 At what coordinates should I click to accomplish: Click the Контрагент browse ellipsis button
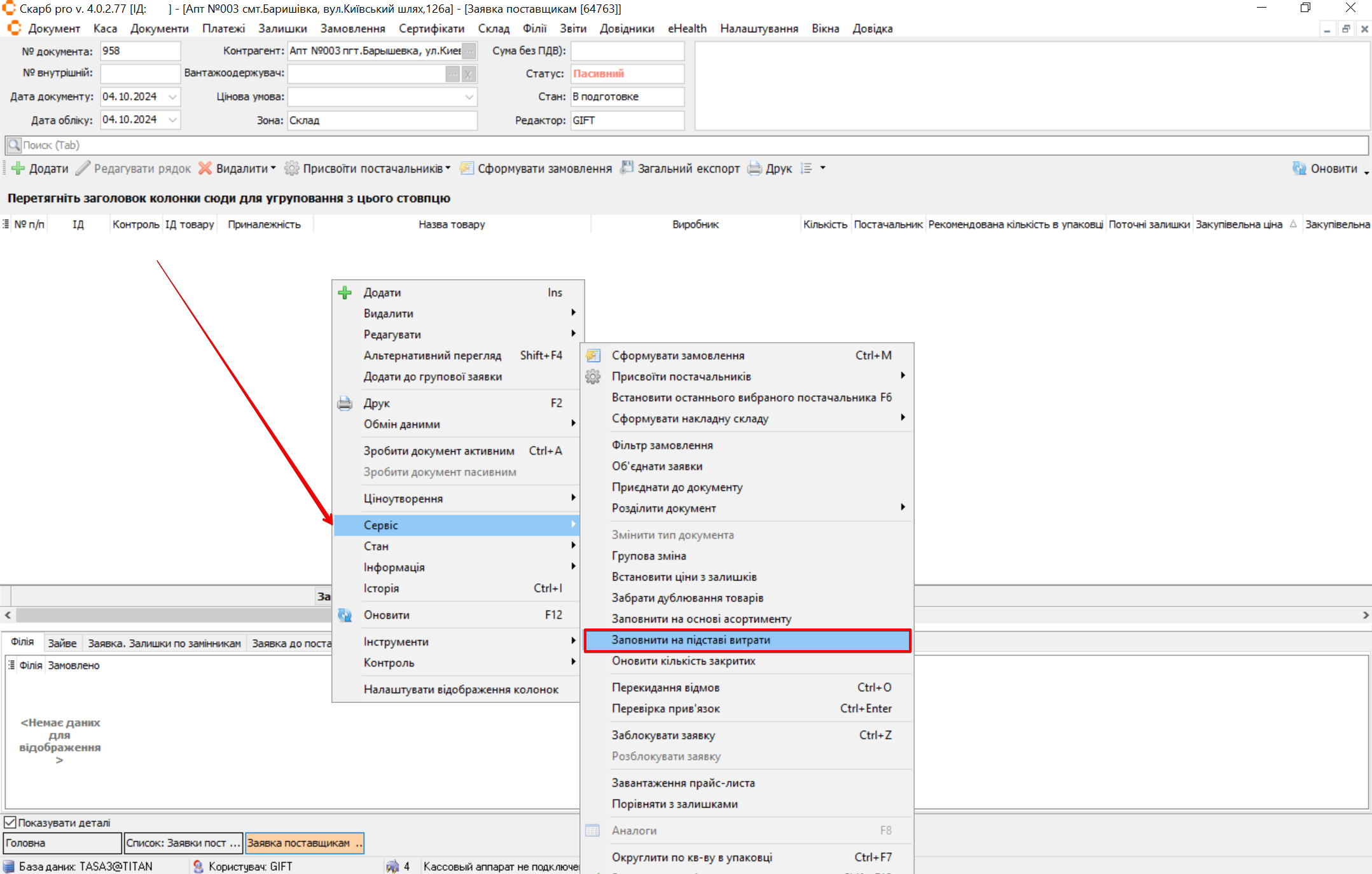pos(469,51)
